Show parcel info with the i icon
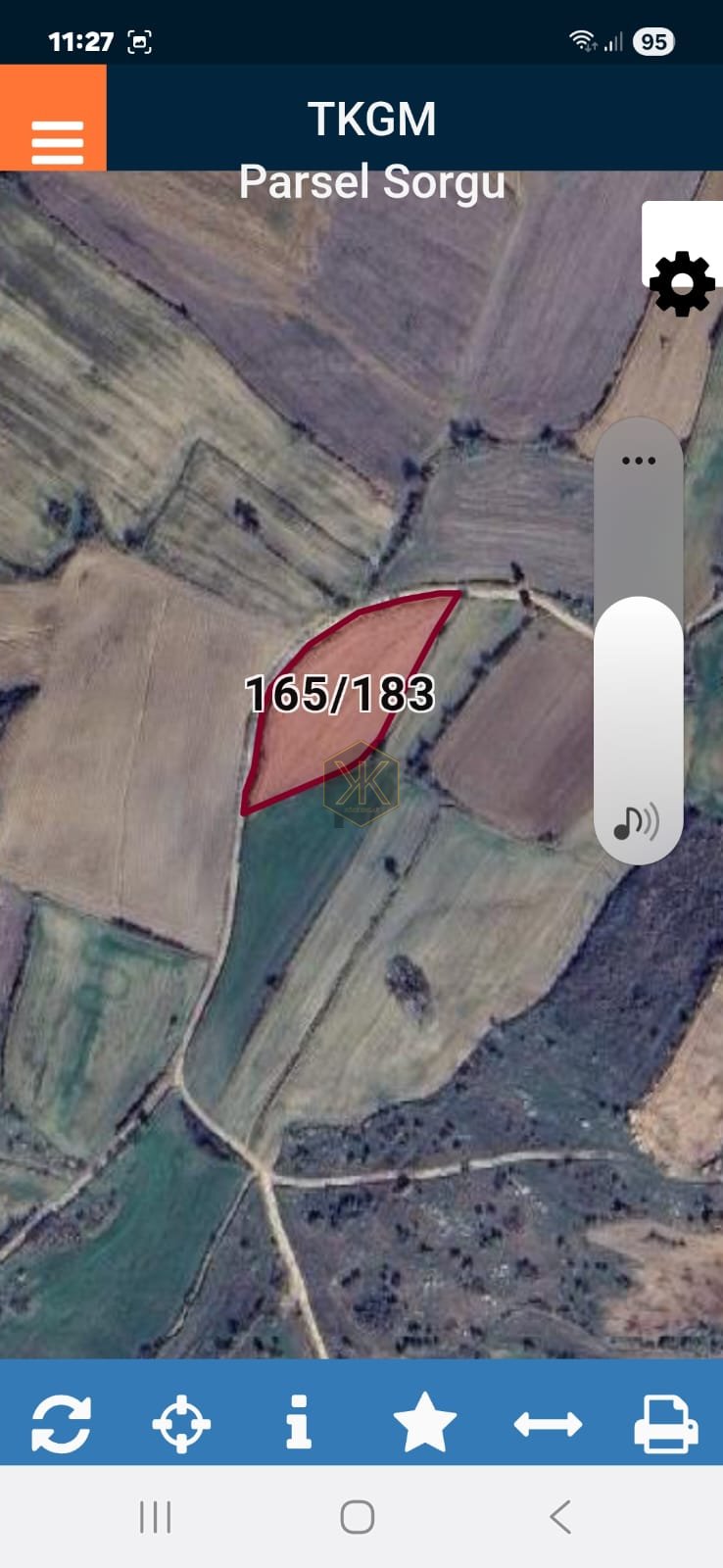 299,1422
